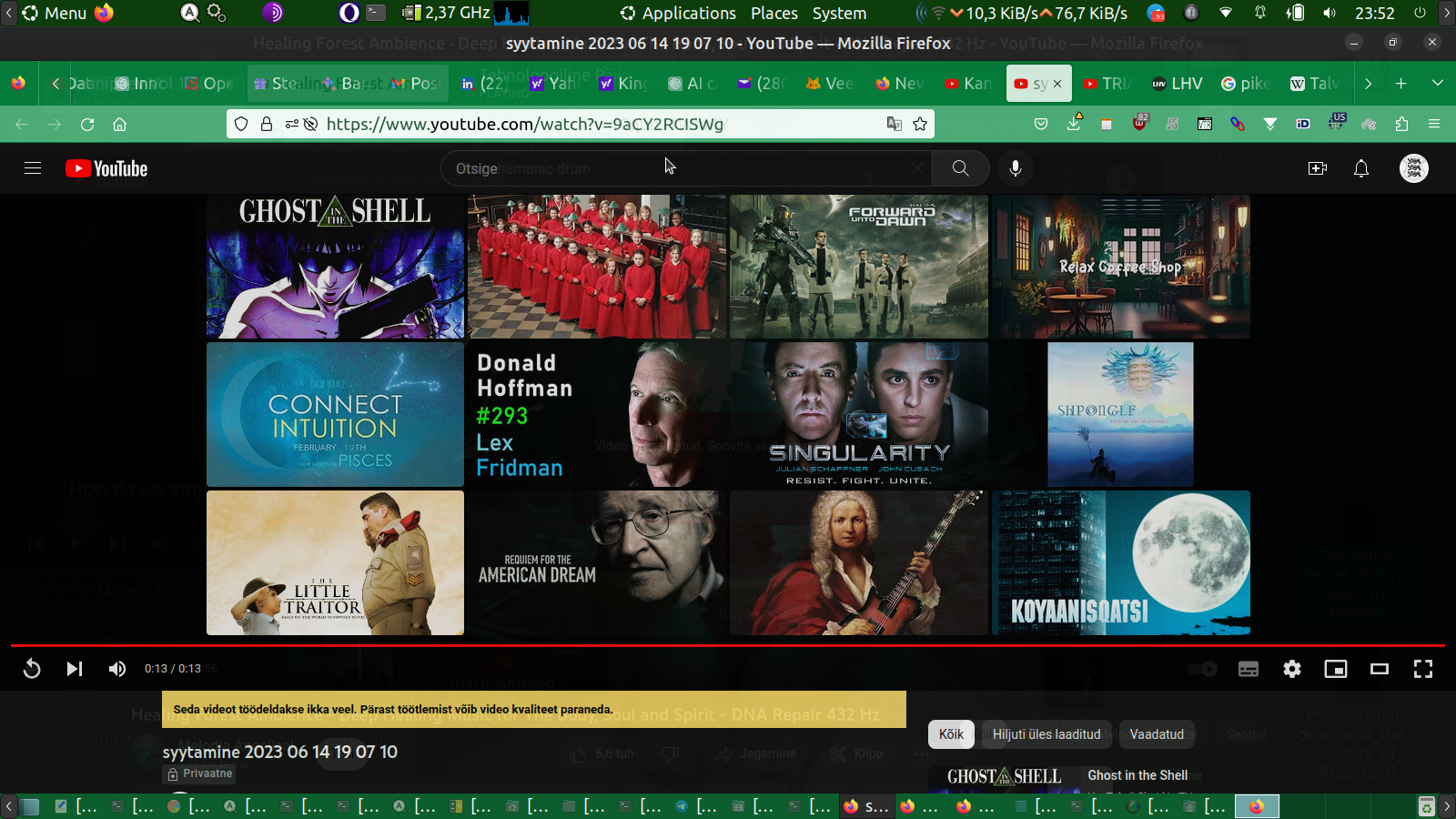
Task: Switch to the pike Google tab
Action: [1246, 84]
